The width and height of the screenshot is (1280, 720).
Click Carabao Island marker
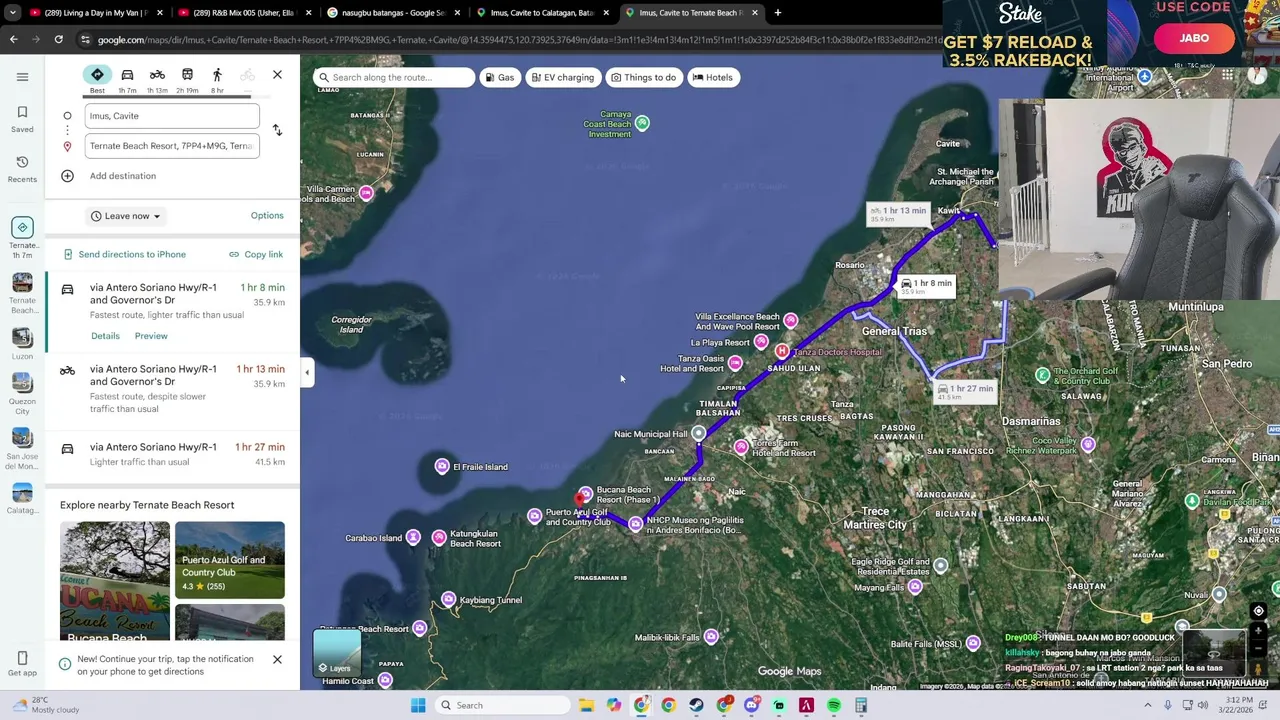413,538
